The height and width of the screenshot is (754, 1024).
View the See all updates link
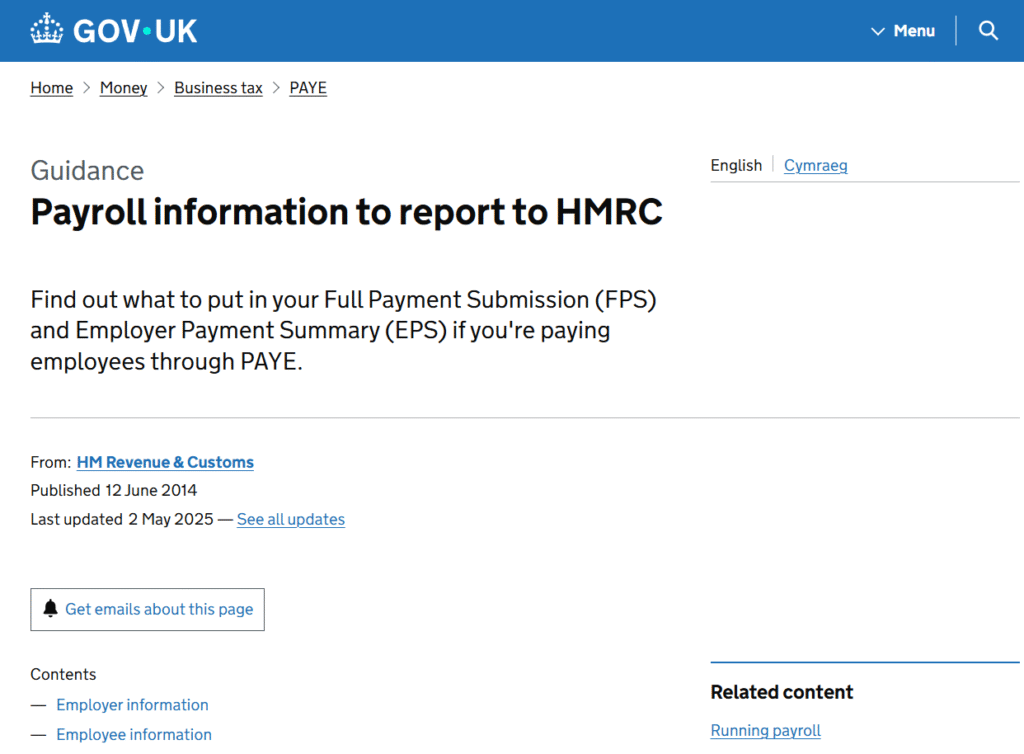tap(290, 519)
